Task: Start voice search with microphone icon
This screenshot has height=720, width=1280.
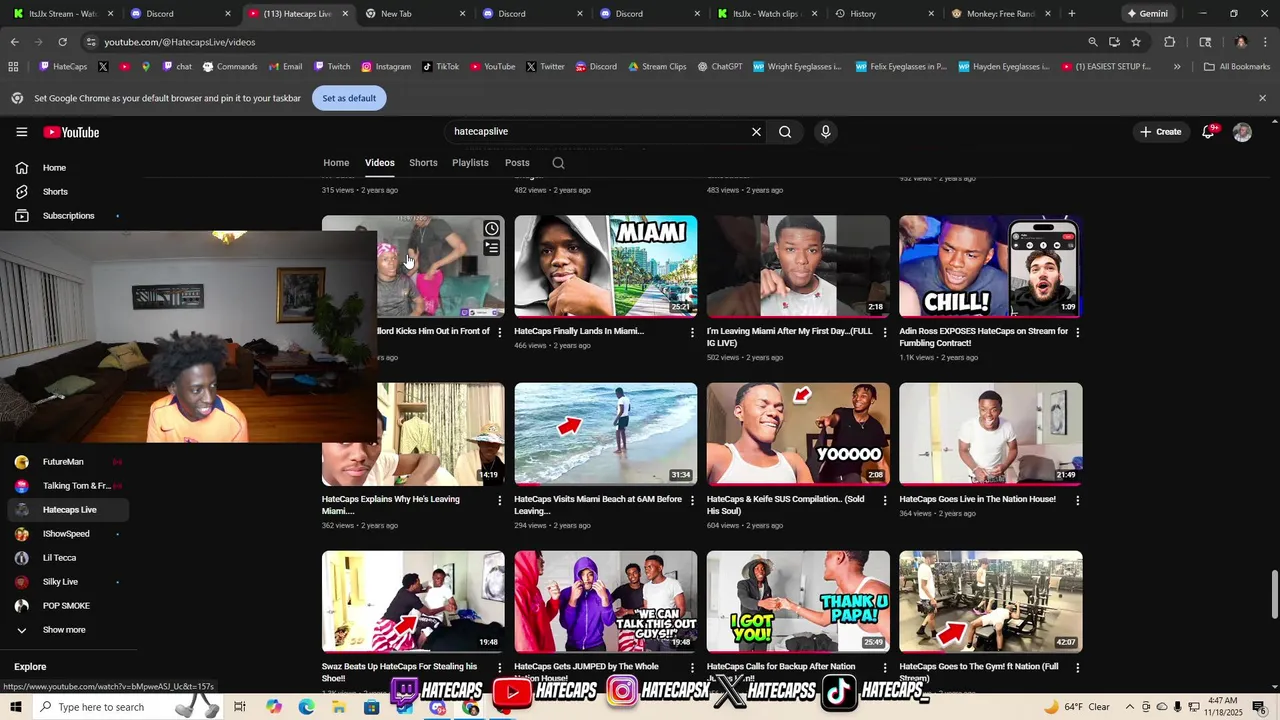Action: (825, 132)
